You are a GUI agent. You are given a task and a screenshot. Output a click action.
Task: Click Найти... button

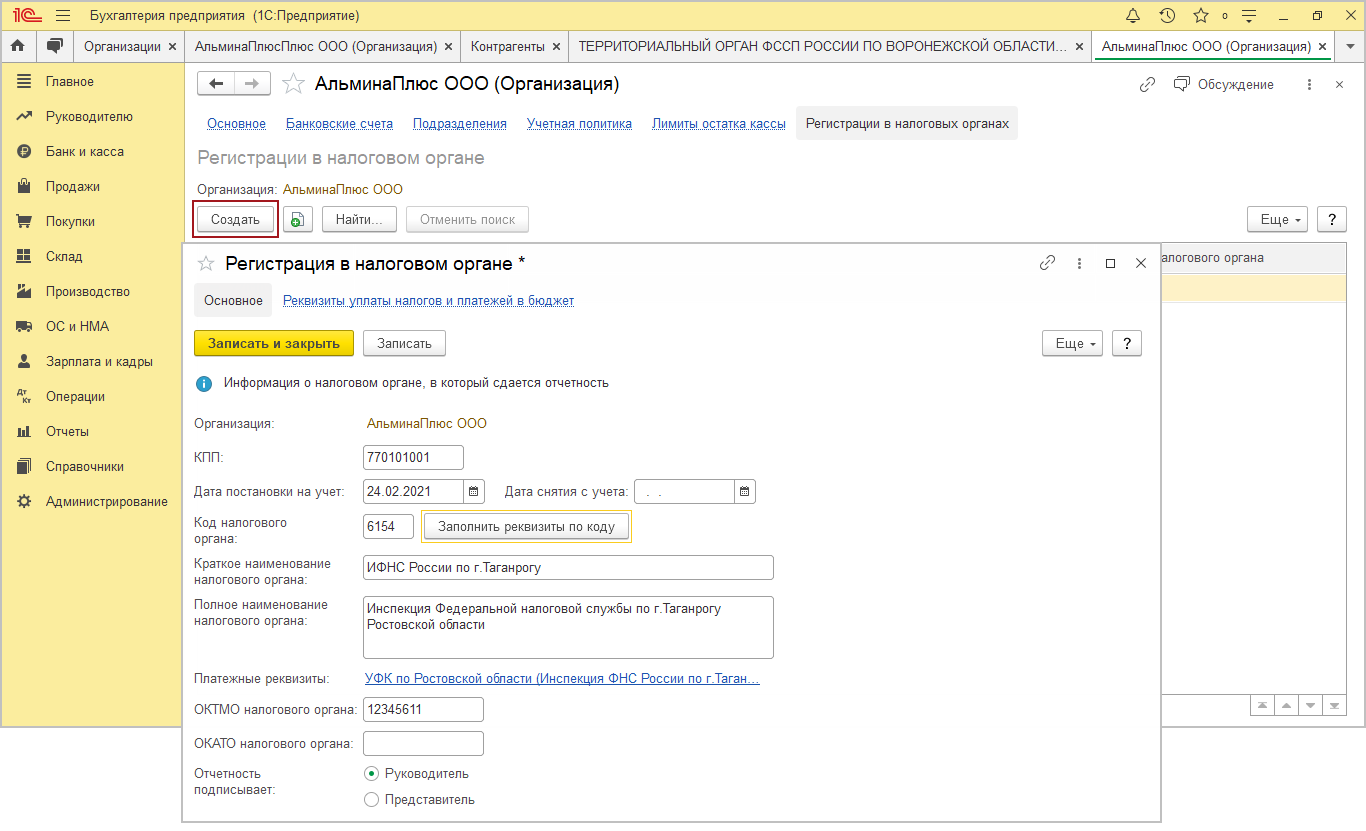pyautogui.click(x=359, y=219)
